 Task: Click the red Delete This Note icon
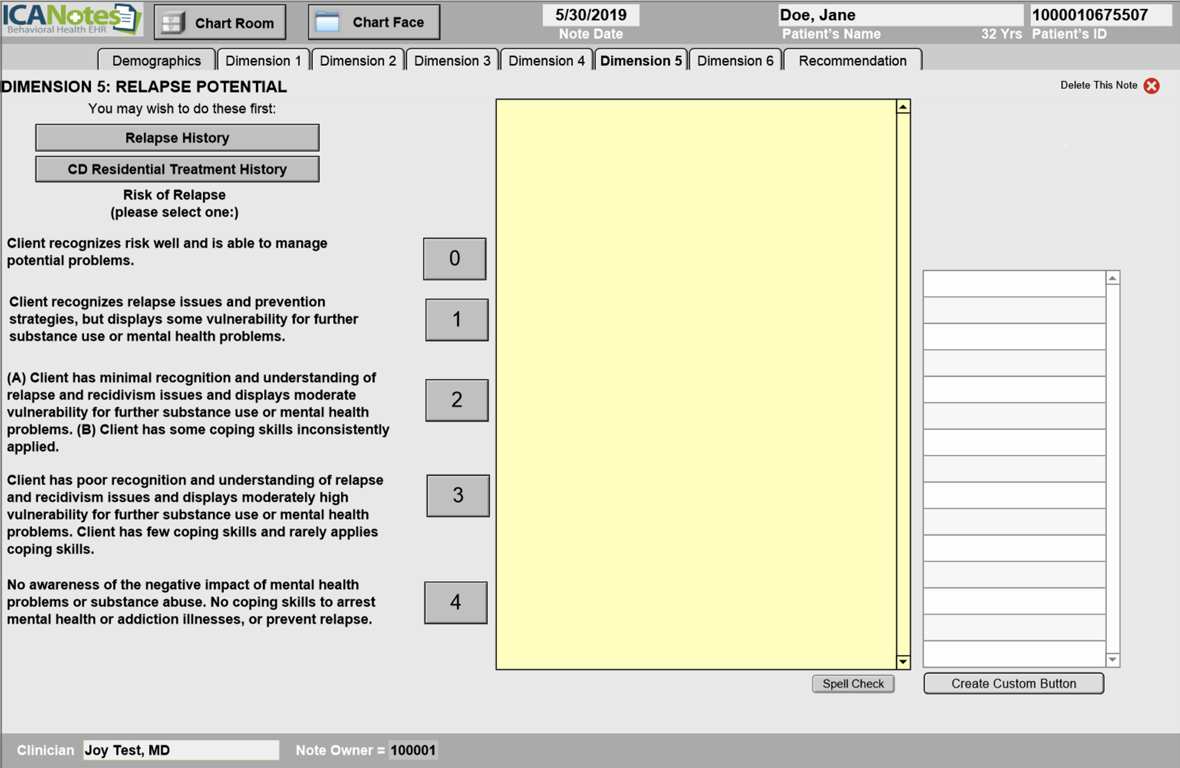point(1151,86)
